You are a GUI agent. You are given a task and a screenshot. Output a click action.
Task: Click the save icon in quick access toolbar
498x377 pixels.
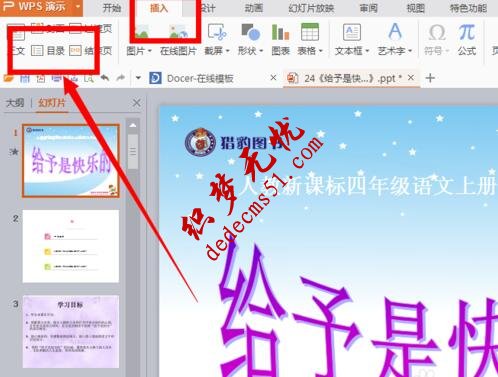25,79
